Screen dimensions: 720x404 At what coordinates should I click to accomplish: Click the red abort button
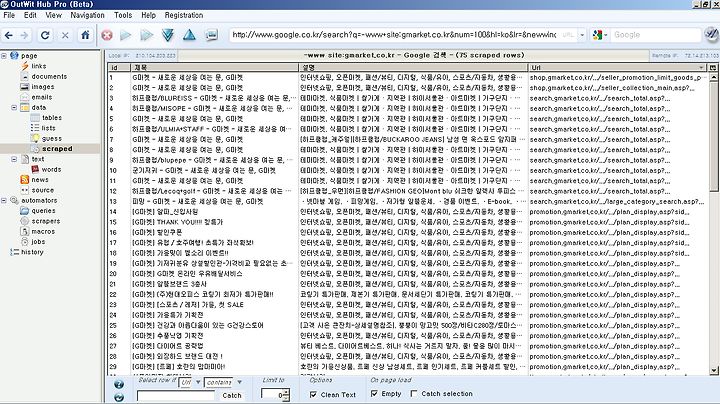click(107, 35)
